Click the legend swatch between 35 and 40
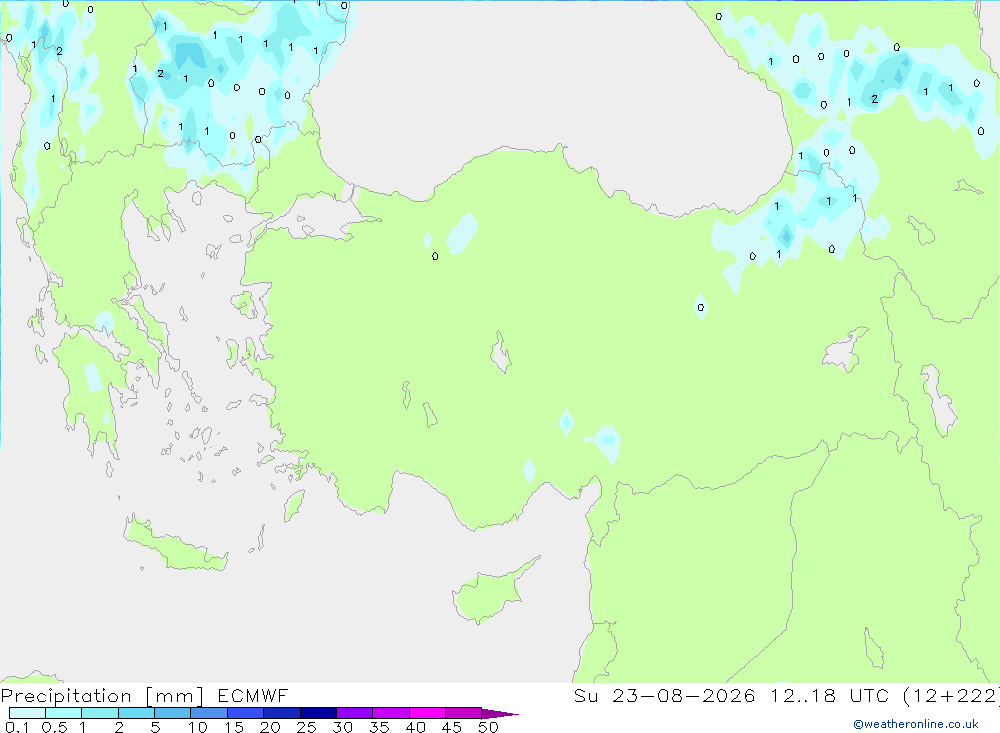The width and height of the screenshot is (1000, 733). pyautogui.click(x=391, y=713)
